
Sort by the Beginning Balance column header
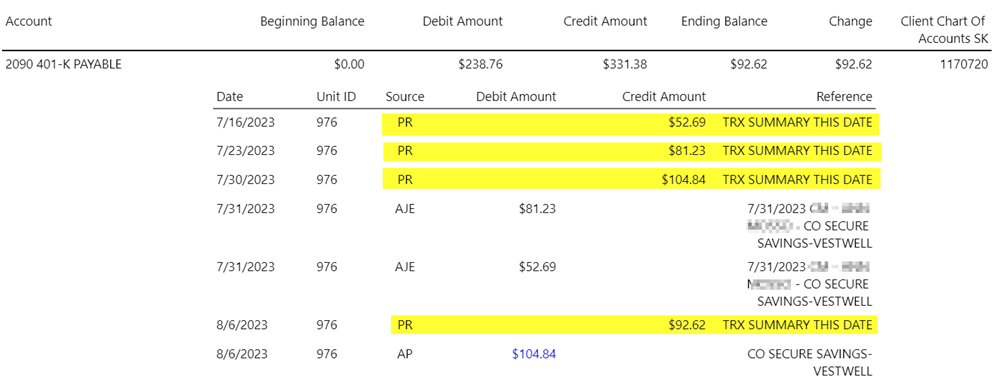pos(312,21)
